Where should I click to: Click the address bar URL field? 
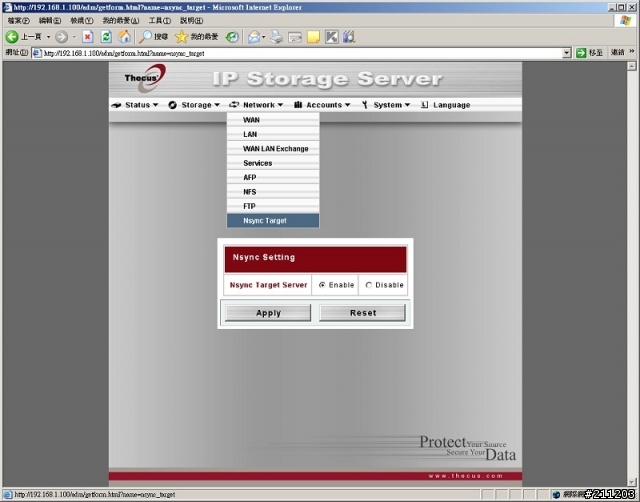301,53
